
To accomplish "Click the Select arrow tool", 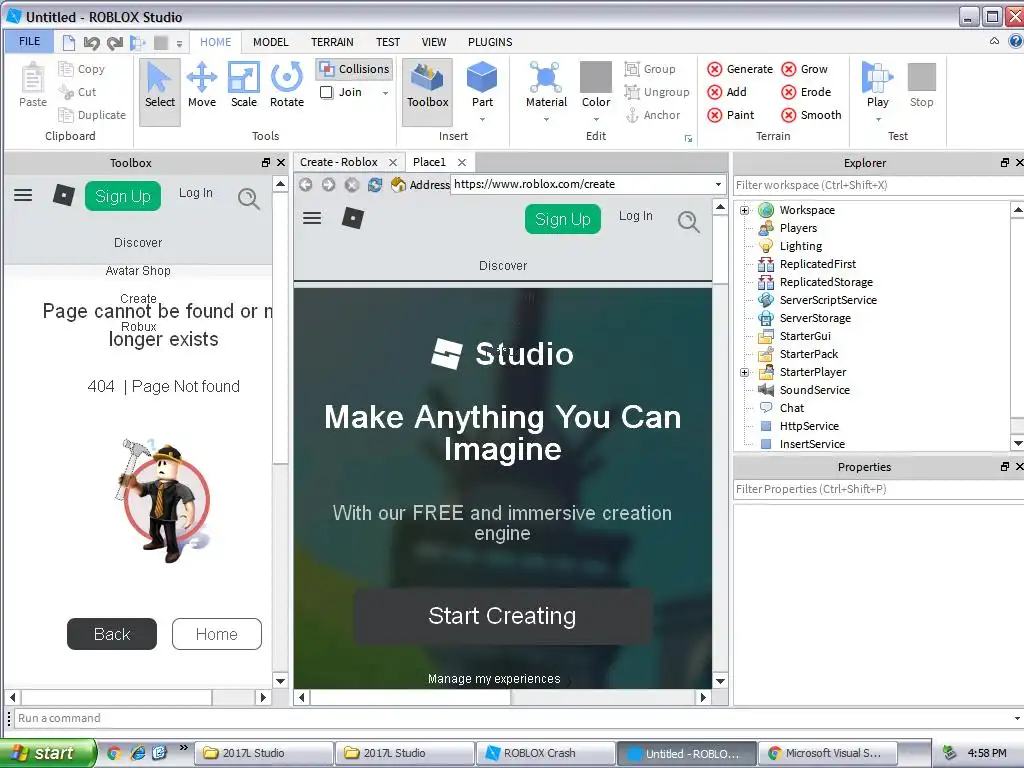I will tap(160, 91).
